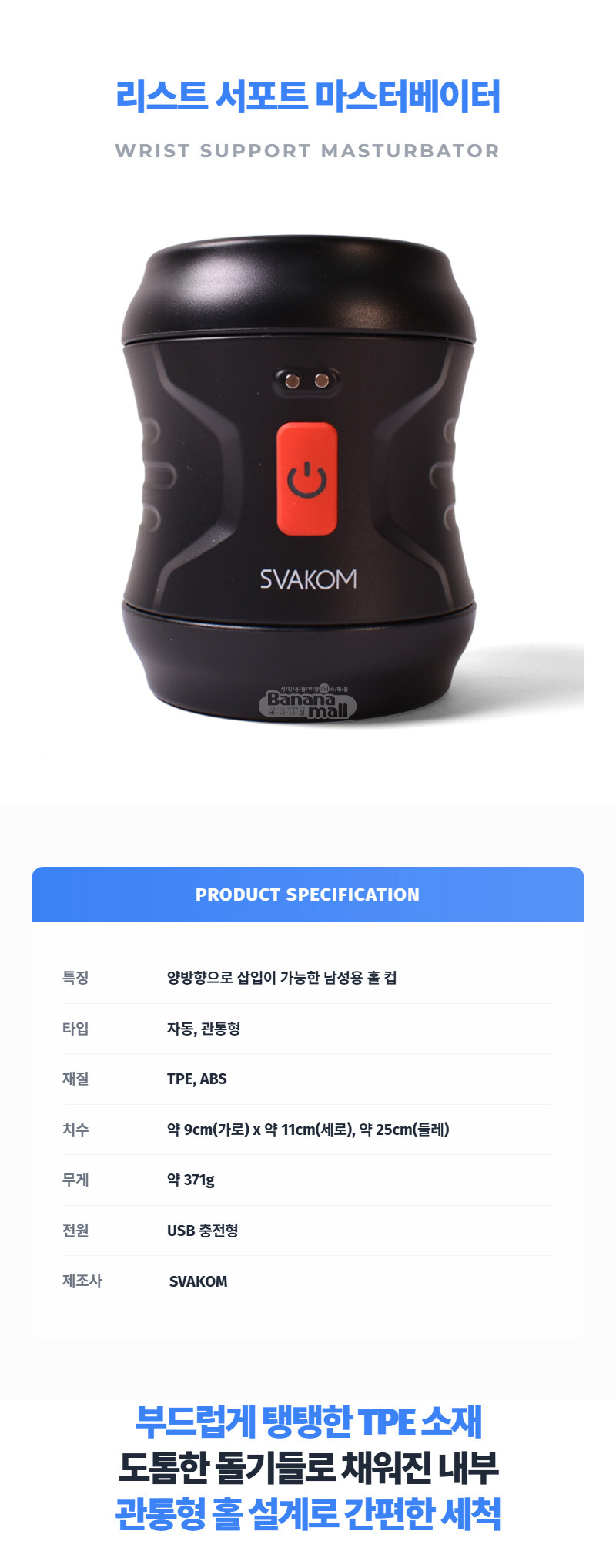The height and width of the screenshot is (1568, 616).
Task: Click the Korean product title heading
Action: (308, 96)
